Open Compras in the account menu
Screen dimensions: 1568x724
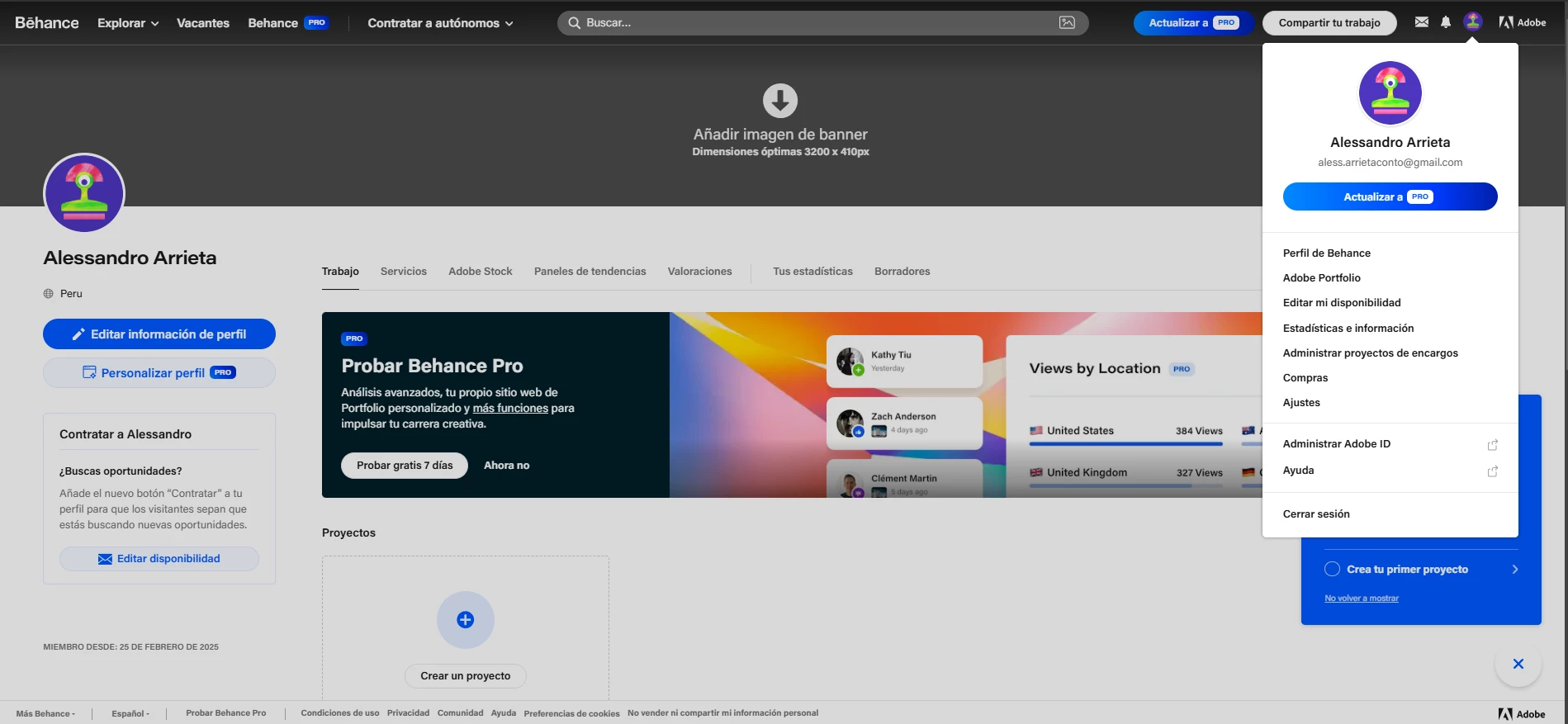click(x=1305, y=378)
